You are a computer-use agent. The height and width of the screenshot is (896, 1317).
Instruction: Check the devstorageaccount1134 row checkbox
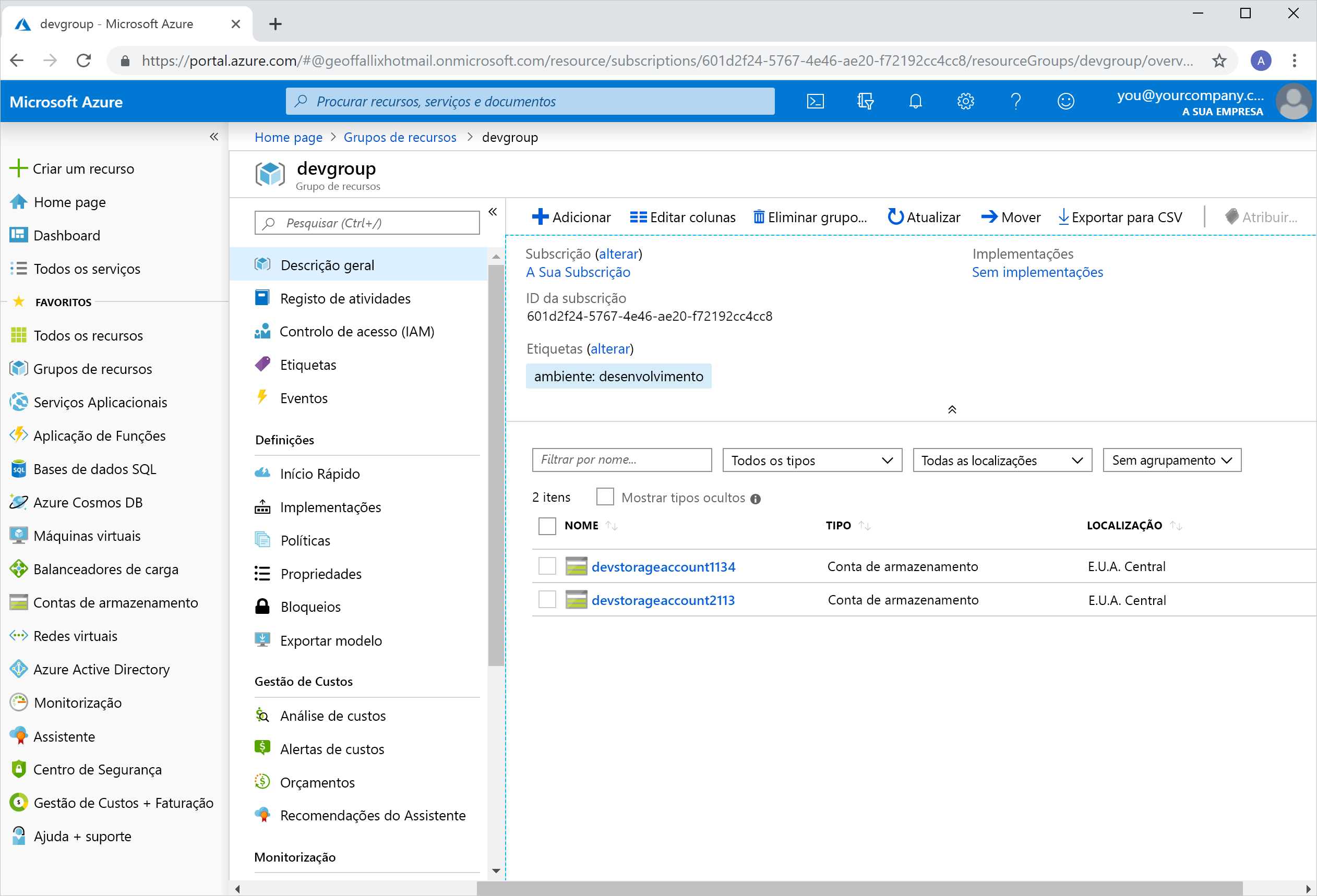tap(546, 566)
